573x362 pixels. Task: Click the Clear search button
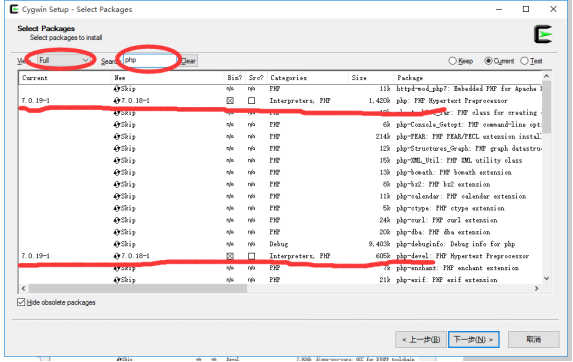pos(189,61)
